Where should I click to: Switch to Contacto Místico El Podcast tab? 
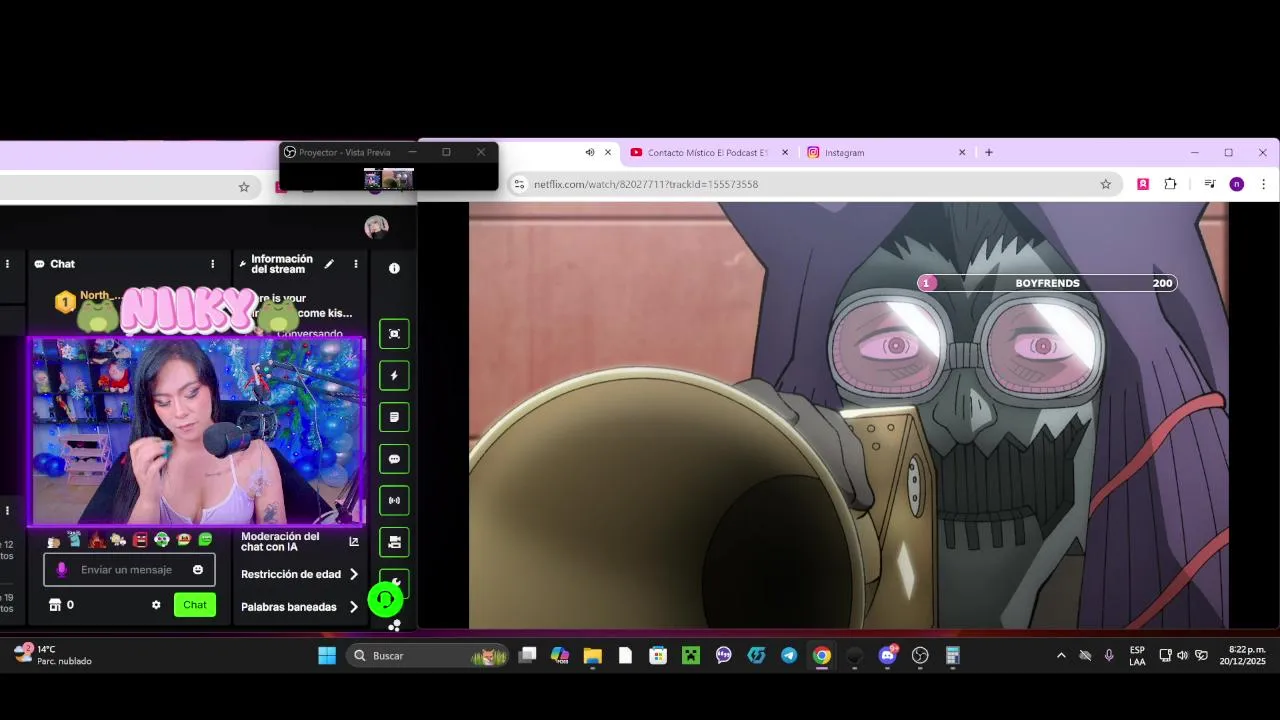click(x=708, y=153)
